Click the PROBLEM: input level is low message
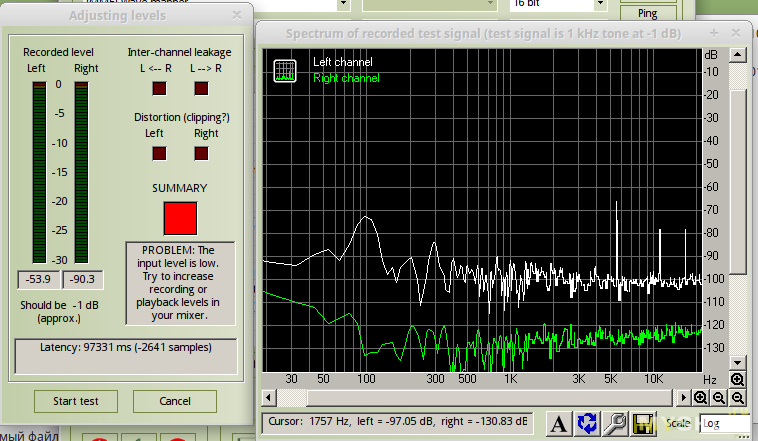The height and width of the screenshot is (441, 758). pos(180,283)
